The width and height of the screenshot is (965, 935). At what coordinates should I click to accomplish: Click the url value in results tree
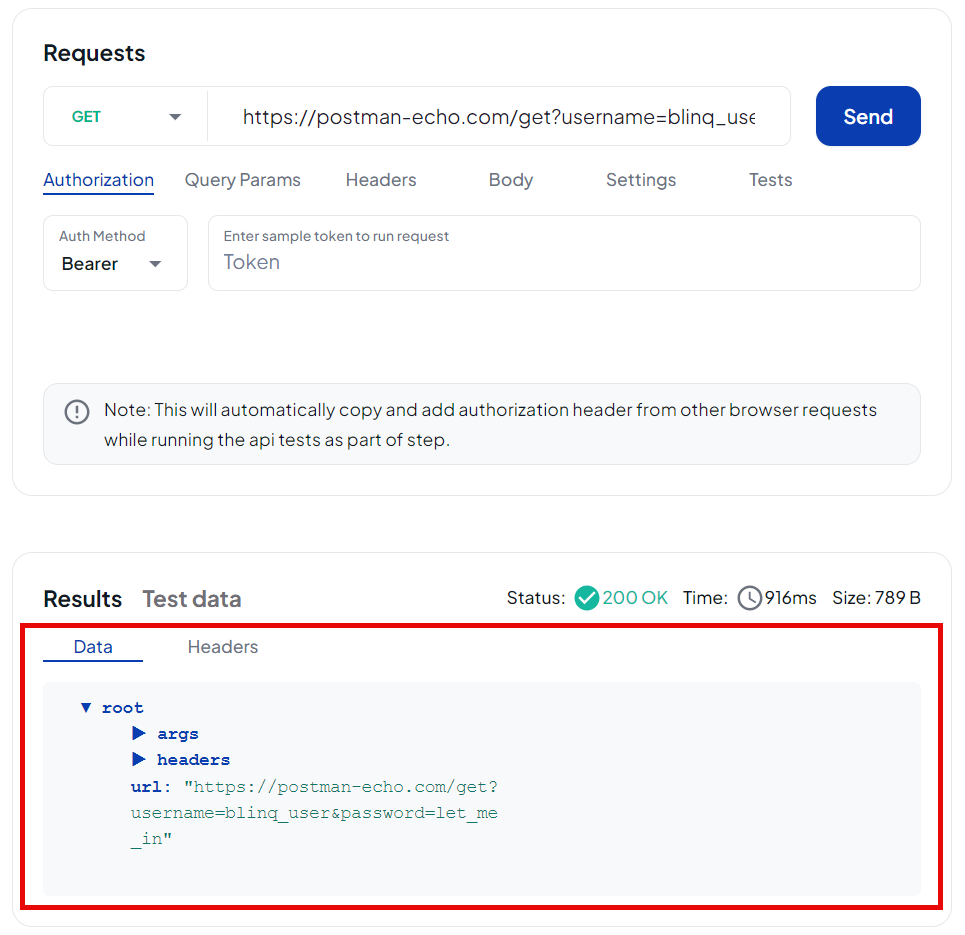point(314,813)
